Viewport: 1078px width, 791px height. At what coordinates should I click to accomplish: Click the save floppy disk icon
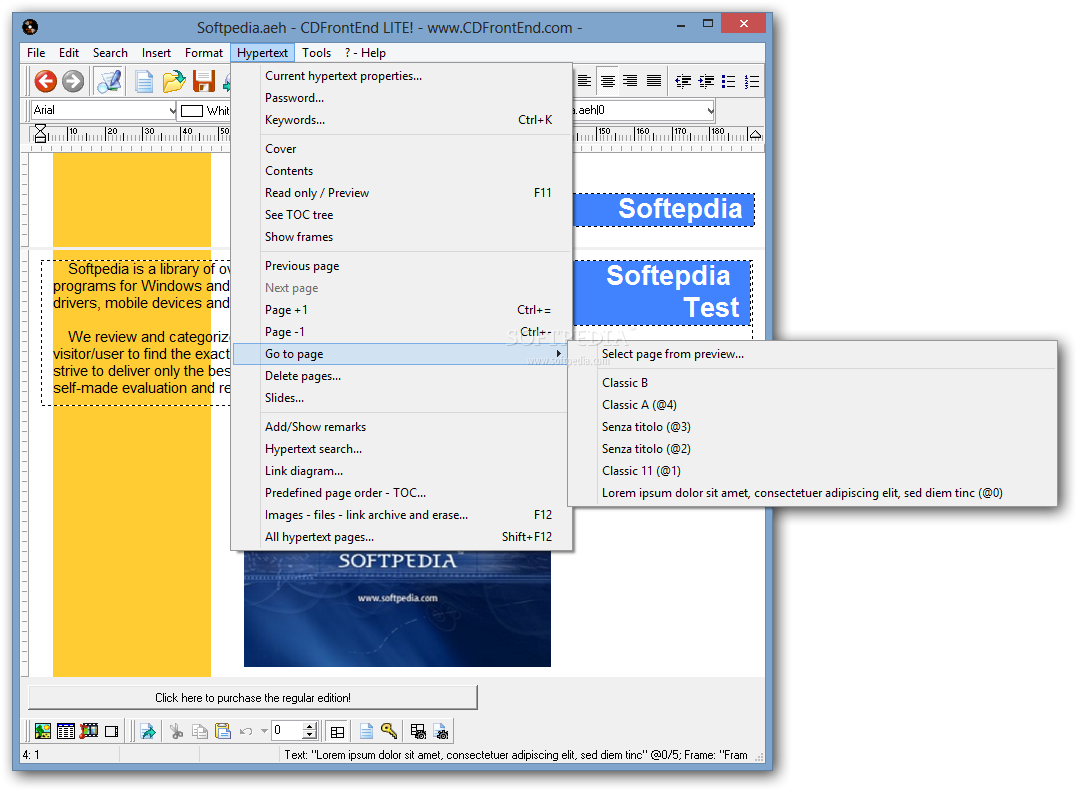[204, 81]
